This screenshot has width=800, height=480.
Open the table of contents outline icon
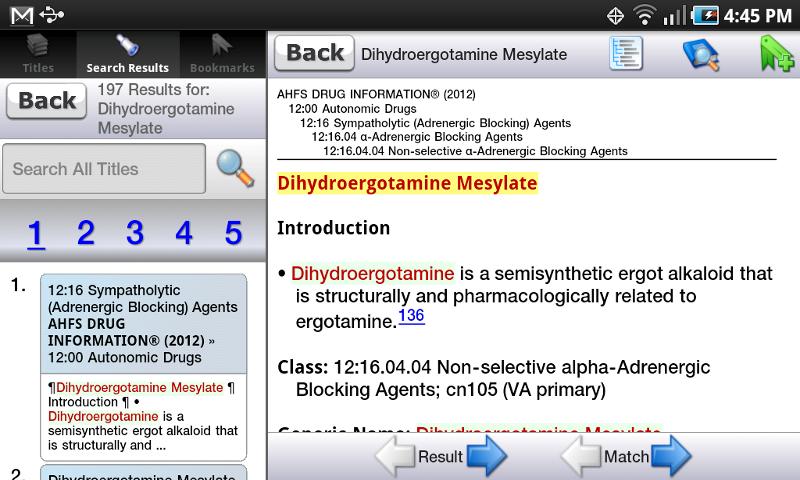626,54
